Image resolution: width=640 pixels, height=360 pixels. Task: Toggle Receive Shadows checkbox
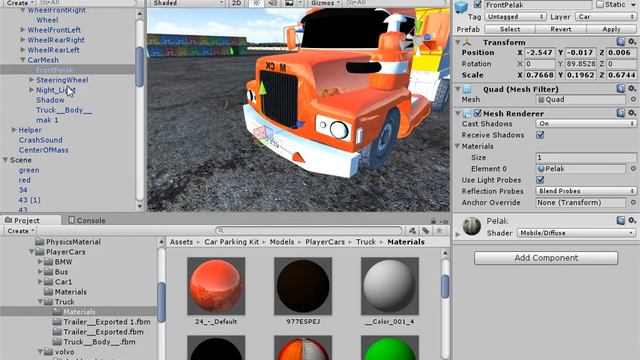[540, 135]
